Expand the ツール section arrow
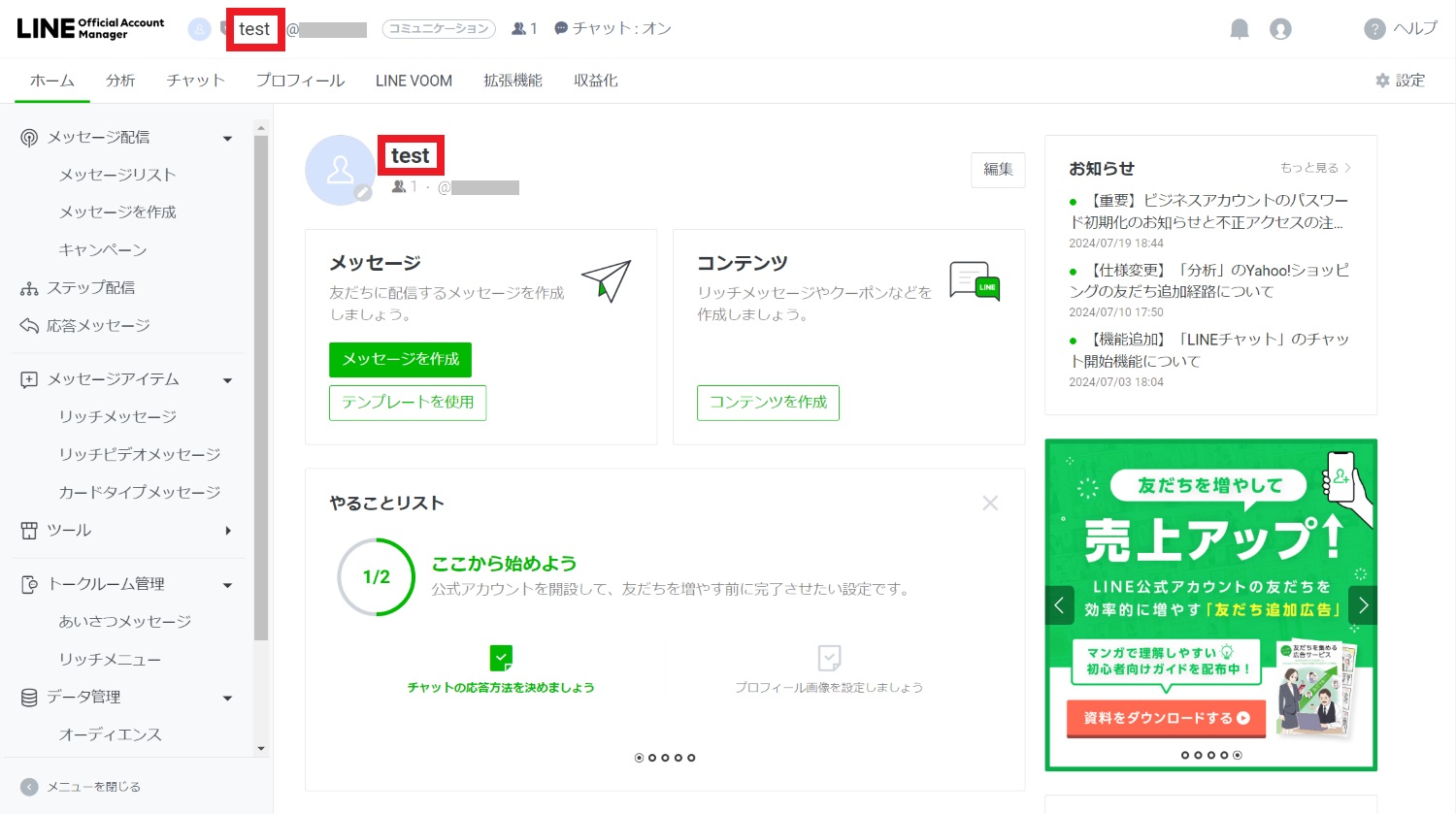This screenshot has width=1456, height=814. (x=228, y=531)
